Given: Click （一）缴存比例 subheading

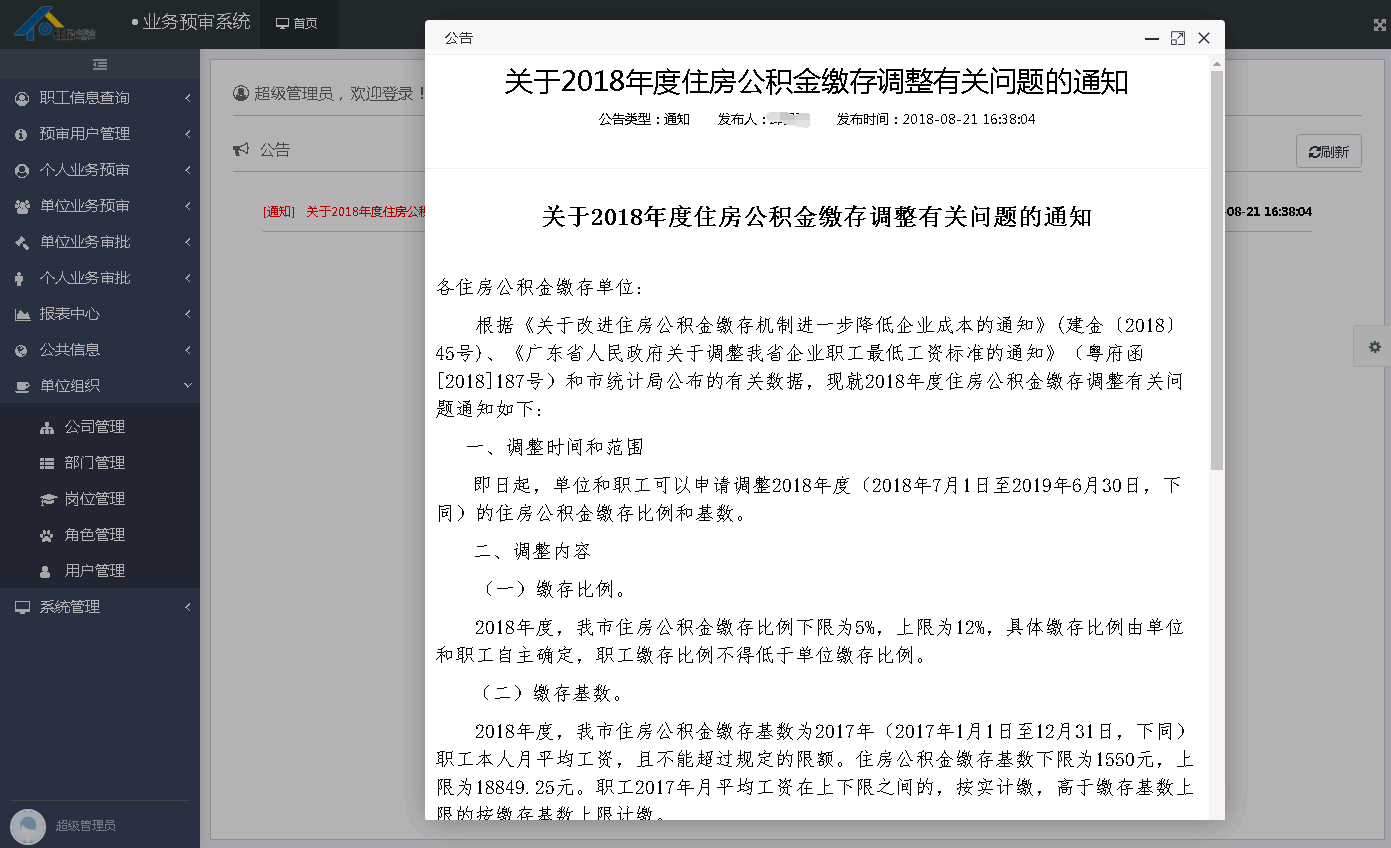Looking at the screenshot, I should [555, 589].
